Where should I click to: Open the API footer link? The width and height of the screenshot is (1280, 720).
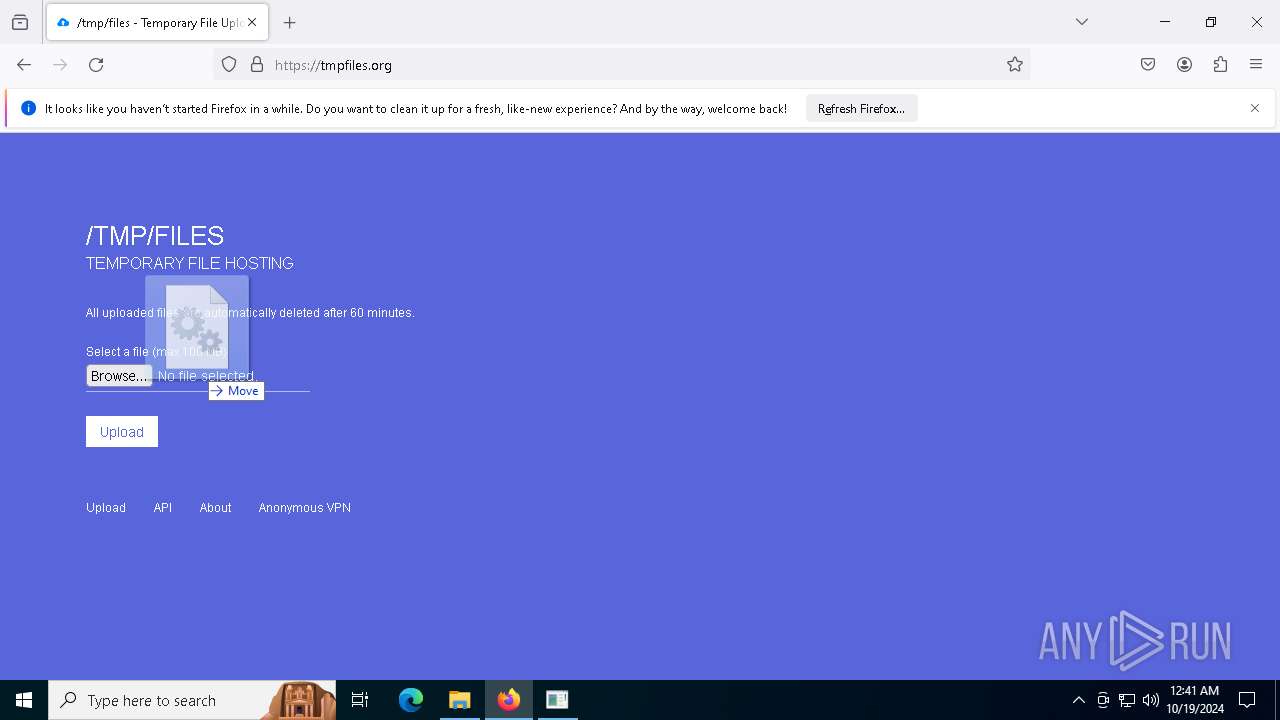pyautogui.click(x=163, y=508)
